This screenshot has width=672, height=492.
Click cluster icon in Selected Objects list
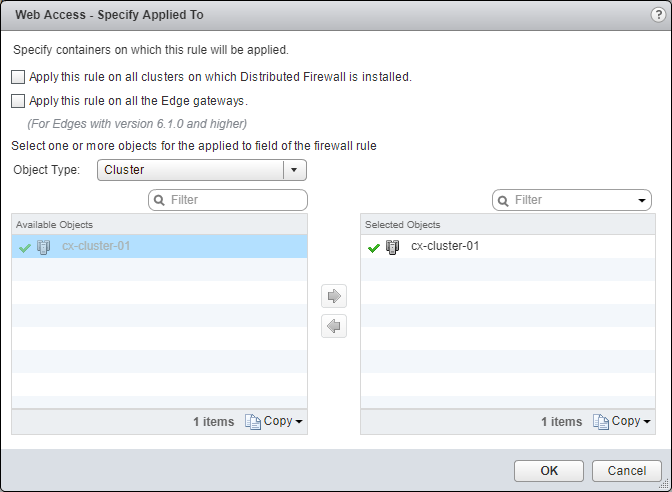tap(393, 247)
